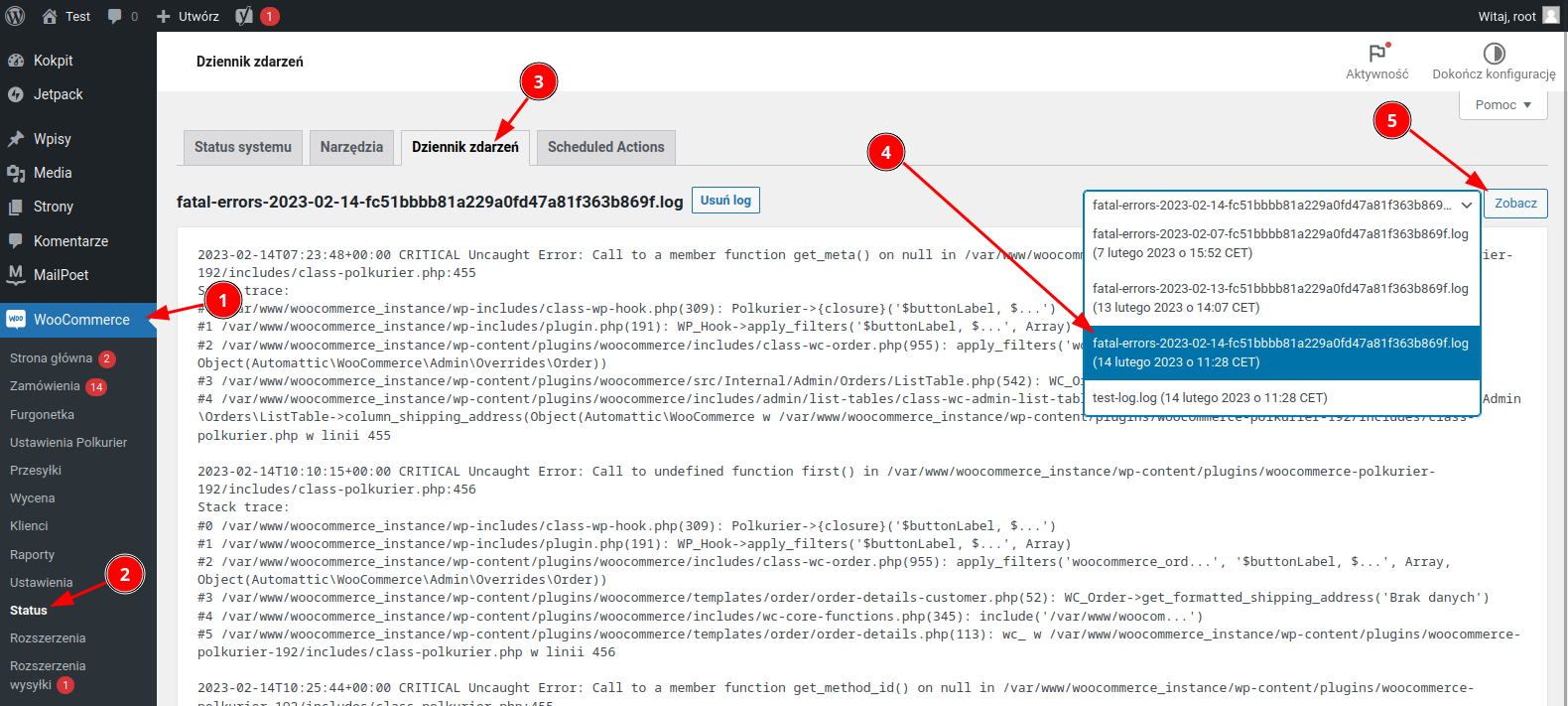Open the Aktywność flag icon

pyautogui.click(x=1377, y=53)
